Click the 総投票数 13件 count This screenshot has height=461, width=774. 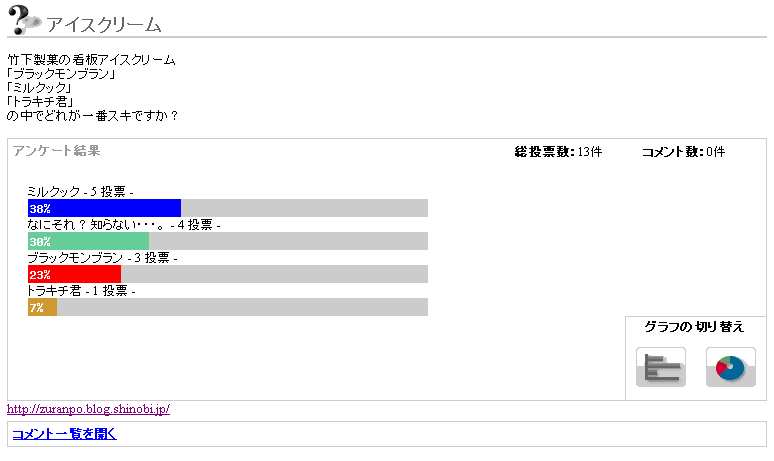(558, 152)
